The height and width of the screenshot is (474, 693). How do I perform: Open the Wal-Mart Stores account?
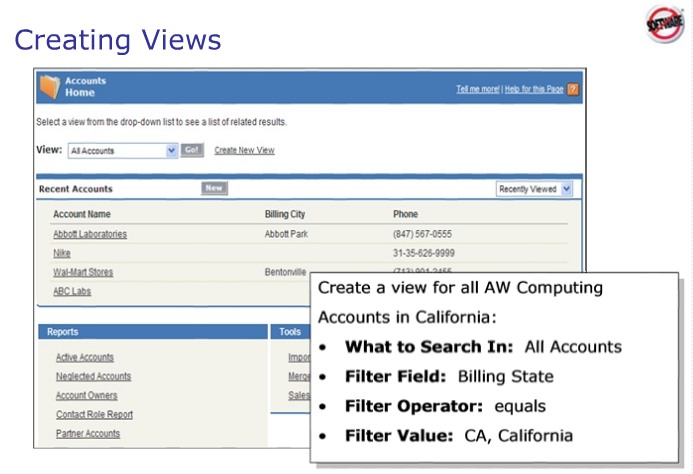[82, 272]
